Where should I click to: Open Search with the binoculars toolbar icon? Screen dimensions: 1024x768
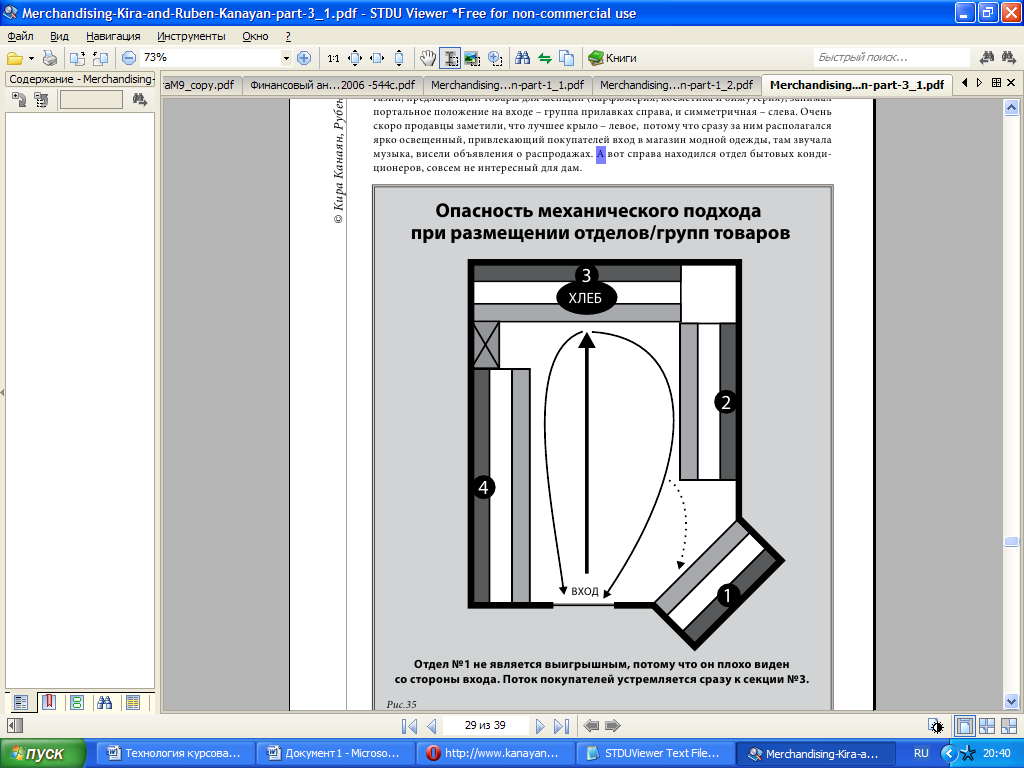[522, 58]
